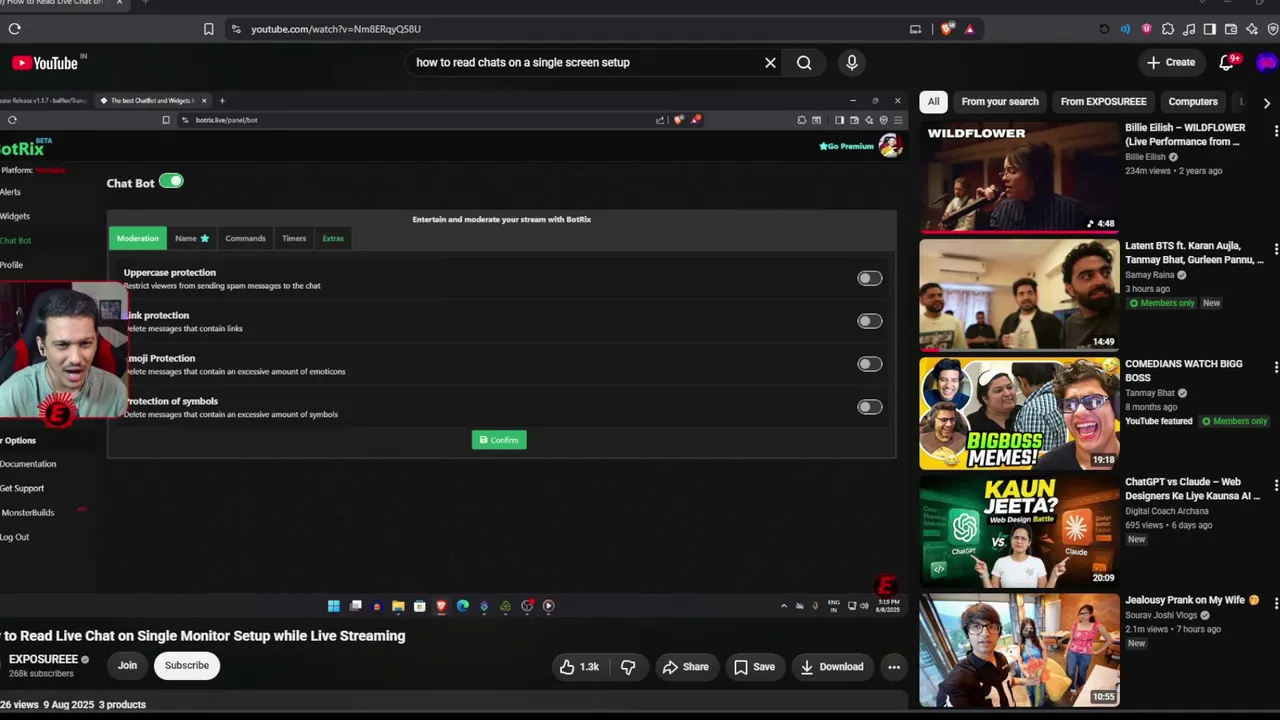
Task: Open the Widgets item in BotRix sidebar
Action: [15, 216]
